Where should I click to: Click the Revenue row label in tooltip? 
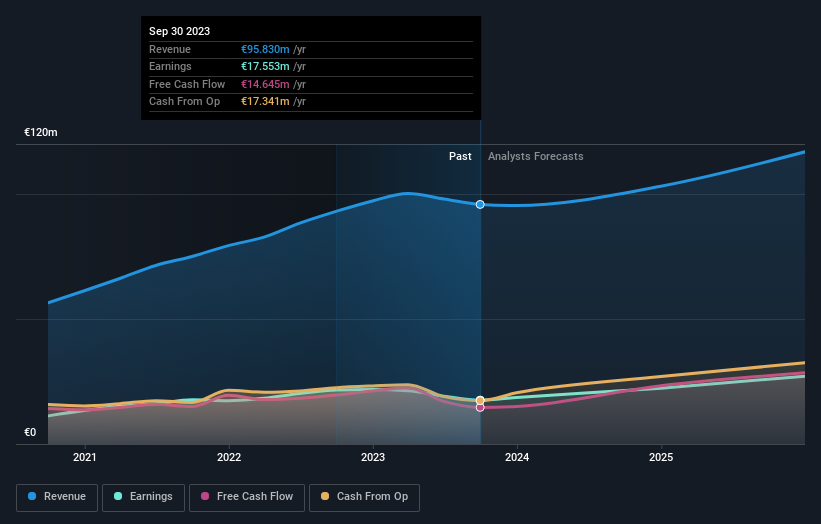170,49
